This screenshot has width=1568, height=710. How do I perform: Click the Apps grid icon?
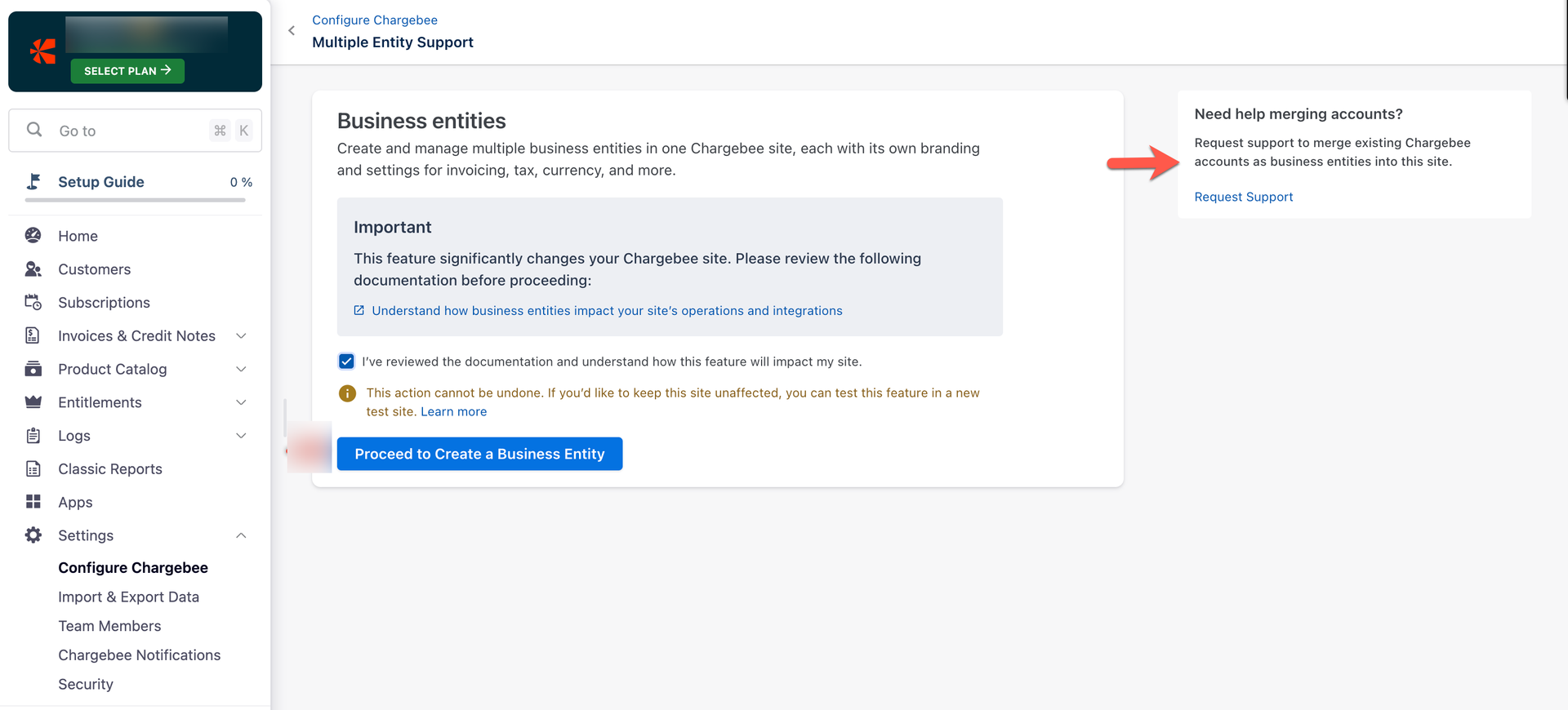click(33, 502)
